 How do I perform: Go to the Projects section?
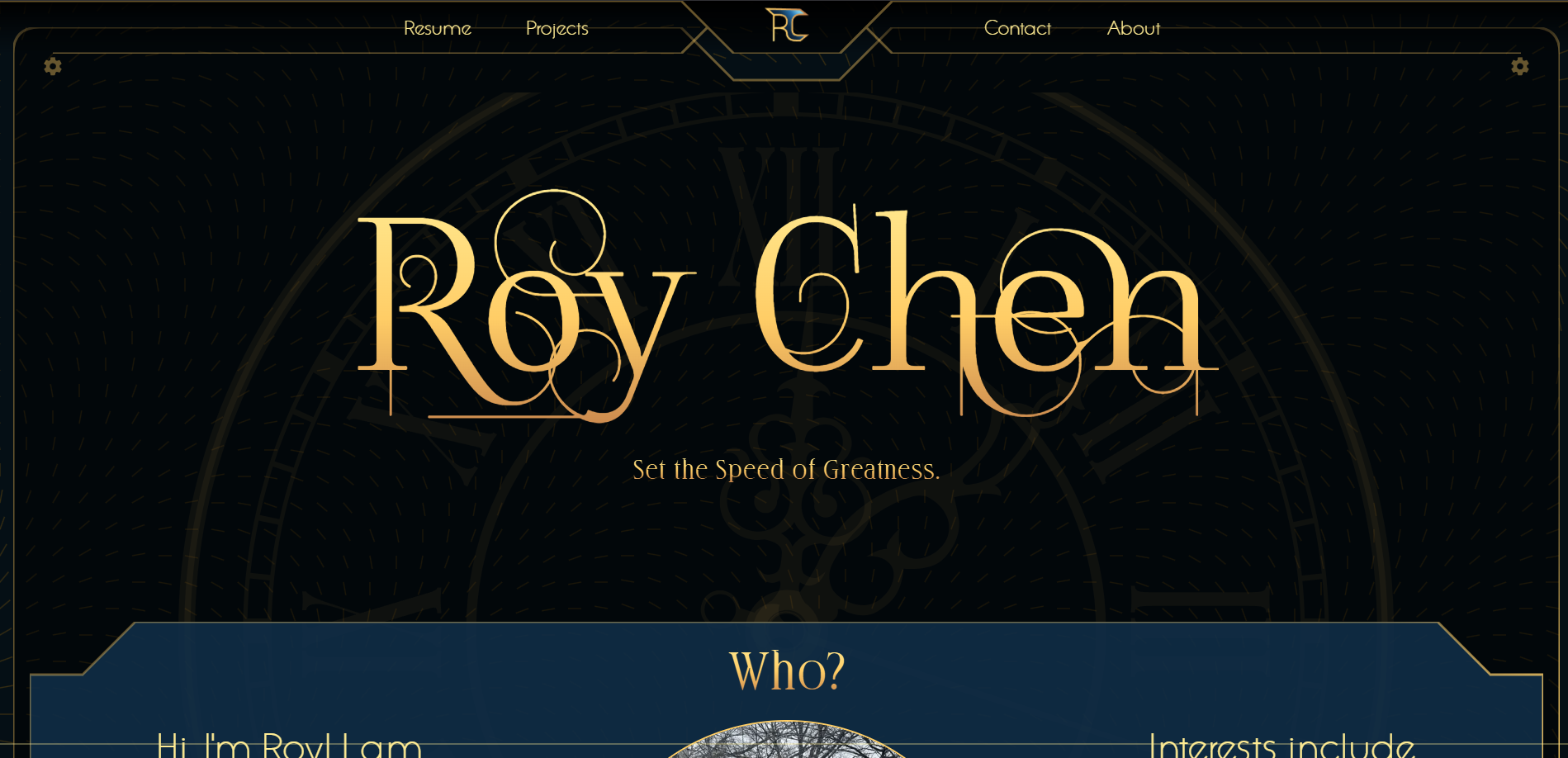point(557,28)
